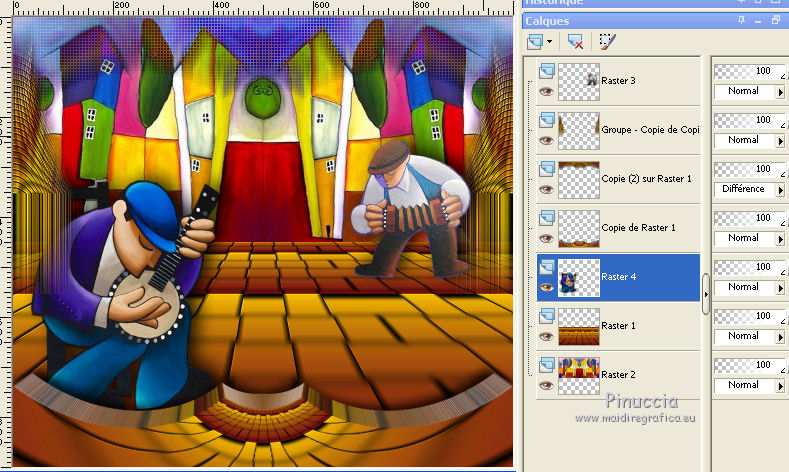Viewport: 789px width, 472px height.
Task: Open blend mode dropdown for Raster 4
Action: (x=780, y=288)
